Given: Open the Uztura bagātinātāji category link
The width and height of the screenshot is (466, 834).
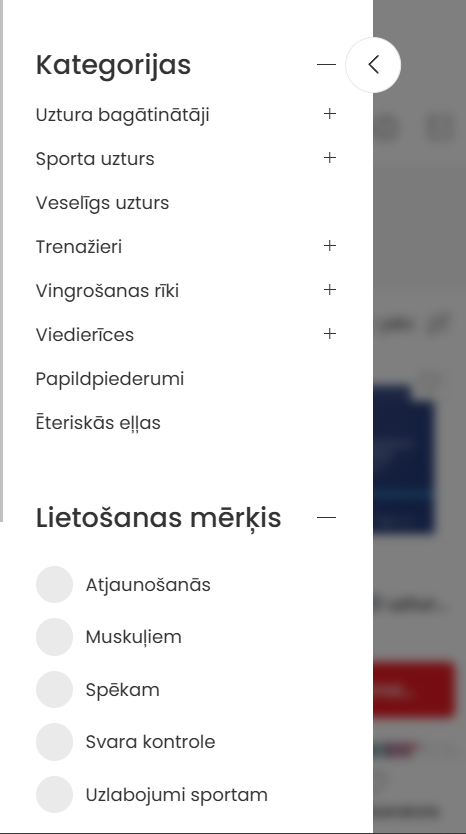Looking at the screenshot, I should tap(122, 115).
